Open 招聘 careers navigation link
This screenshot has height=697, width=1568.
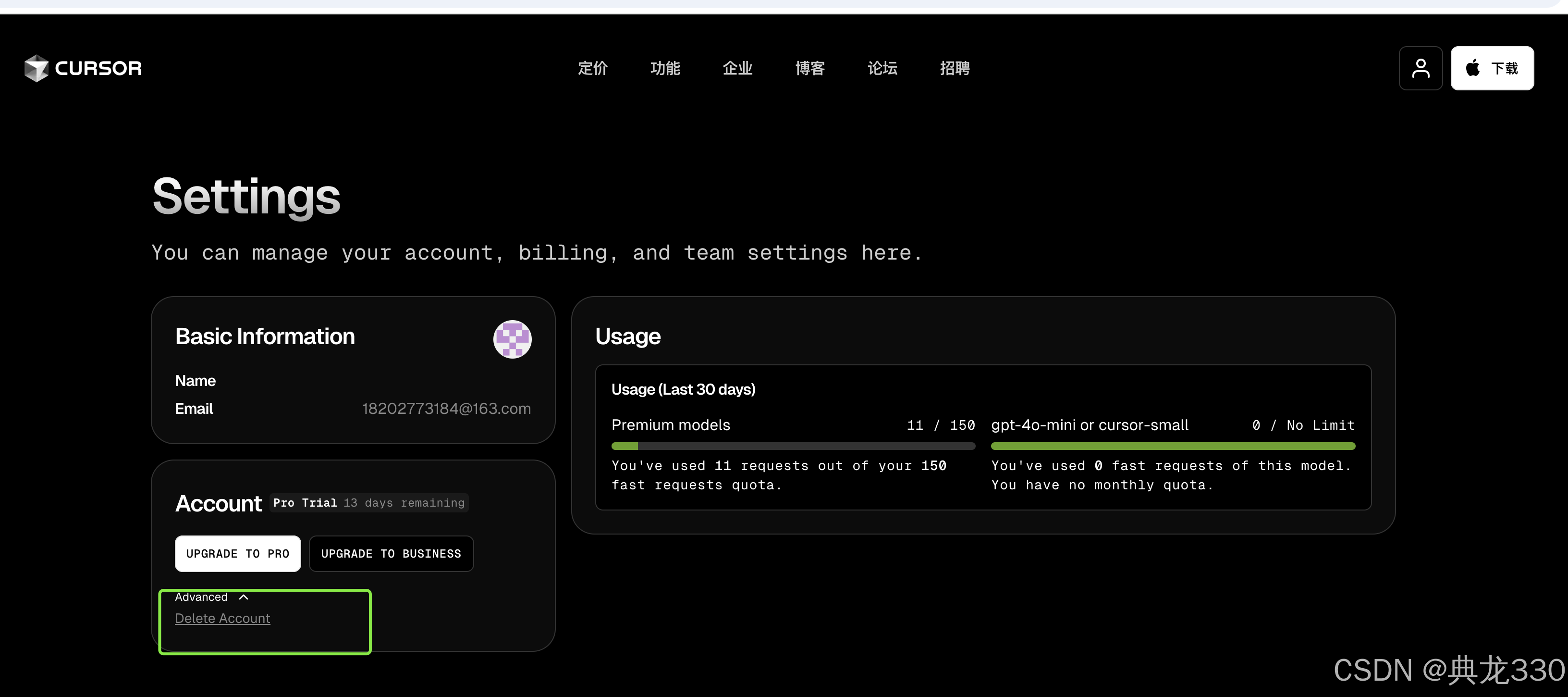[955, 68]
